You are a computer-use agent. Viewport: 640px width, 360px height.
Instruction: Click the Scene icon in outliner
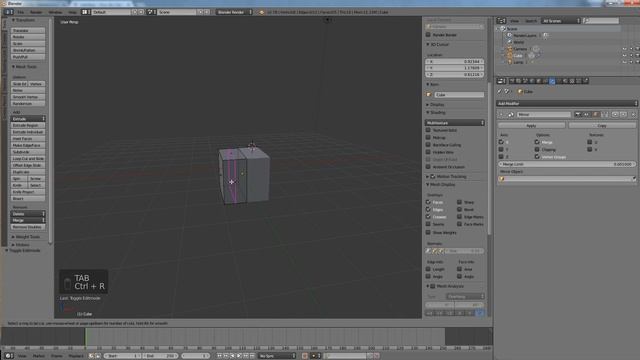click(503, 29)
